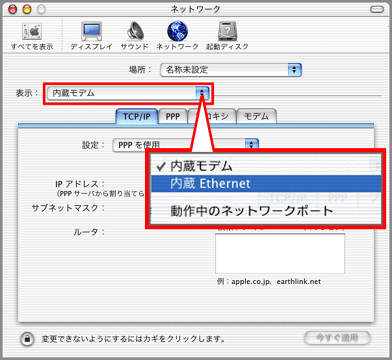This screenshot has width=392, height=360.
Task: Click the サブネットマスク label
Action: 68,208
